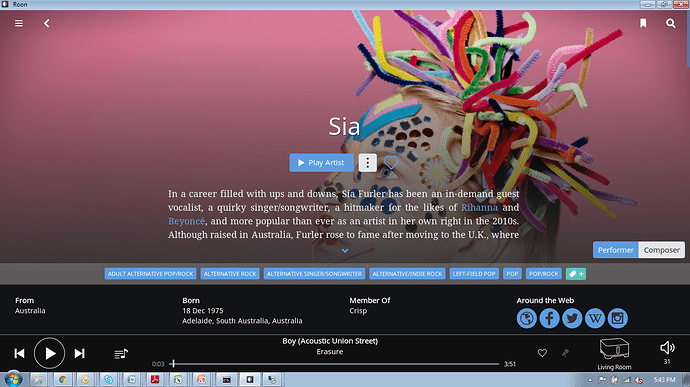The height and width of the screenshot is (387, 690).
Task: Open Sia's Twitter page icon
Action: (x=572, y=318)
